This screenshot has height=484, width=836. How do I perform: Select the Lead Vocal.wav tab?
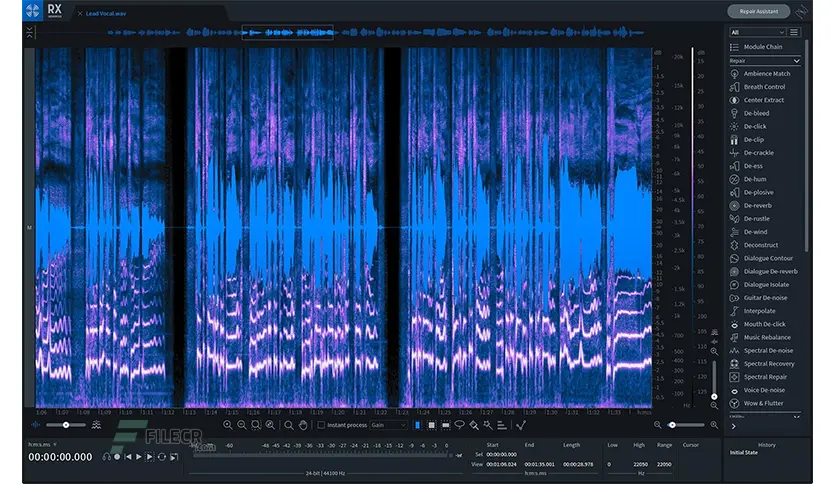(106, 13)
